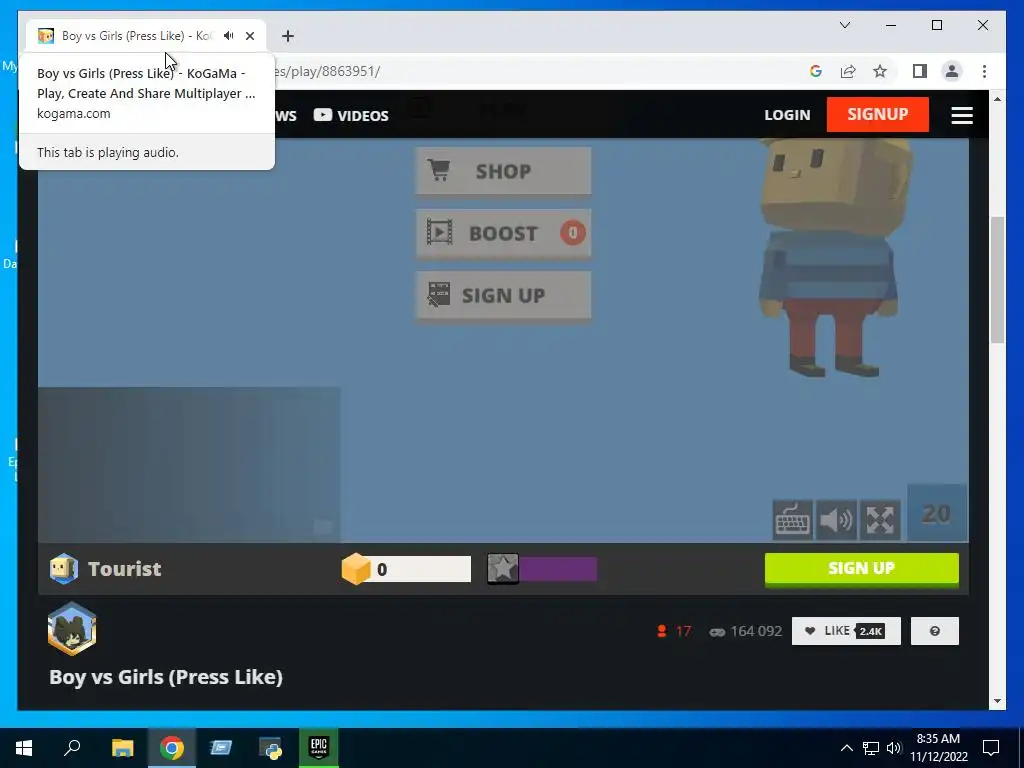Image resolution: width=1024 pixels, height=768 pixels.
Task: Open the help question mark button
Action: tap(935, 631)
